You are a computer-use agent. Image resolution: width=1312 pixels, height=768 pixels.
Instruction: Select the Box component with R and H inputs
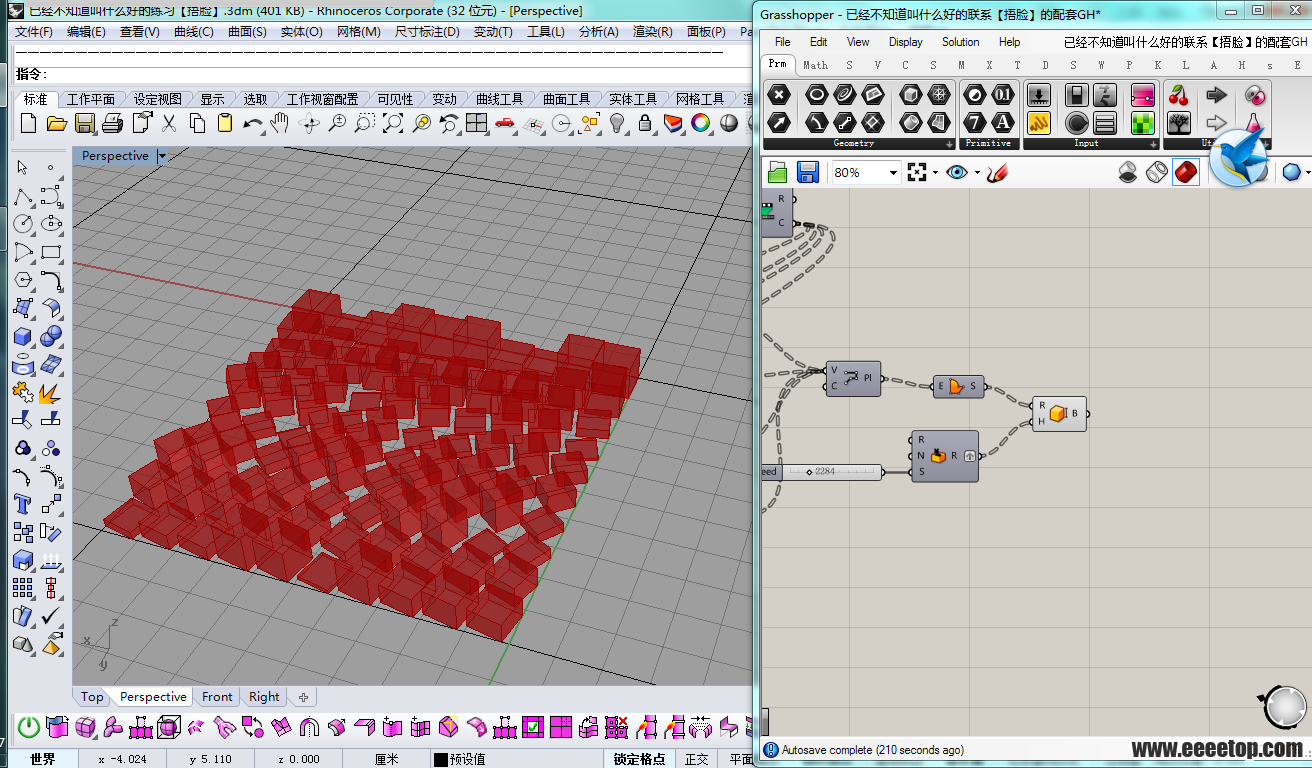pos(1059,413)
